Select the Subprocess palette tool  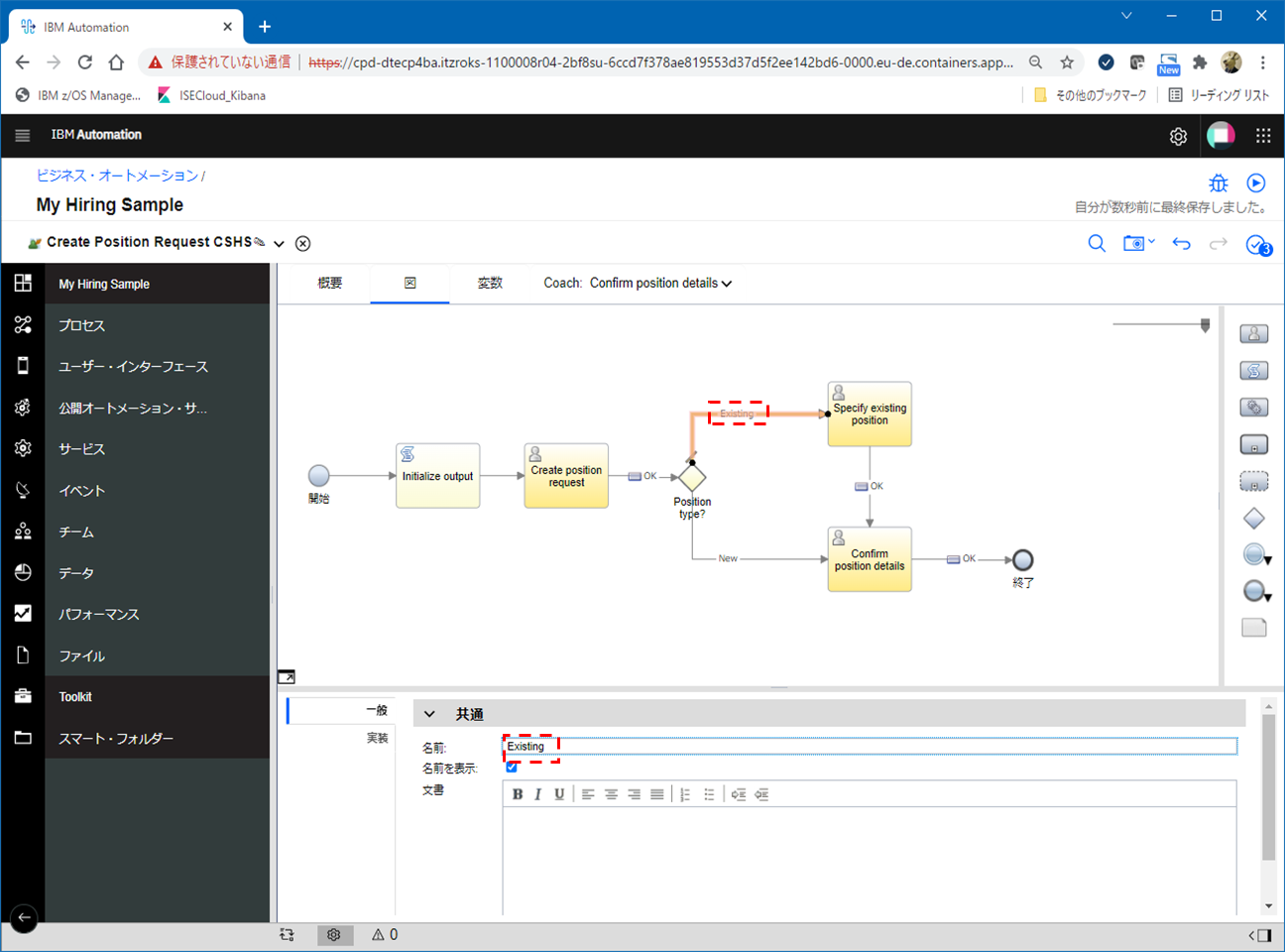(x=1254, y=444)
